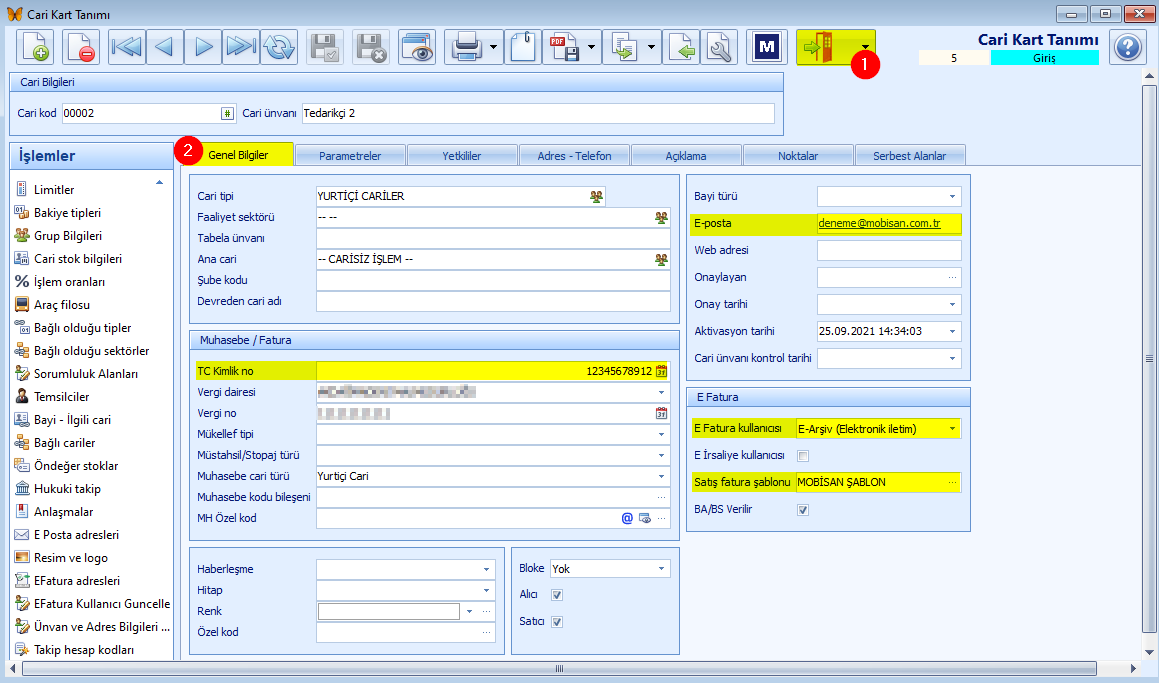Viewport: 1159px width, 683px height.
Task: Open Muhasebe cari türü dropdown
Action: [662, 477]
